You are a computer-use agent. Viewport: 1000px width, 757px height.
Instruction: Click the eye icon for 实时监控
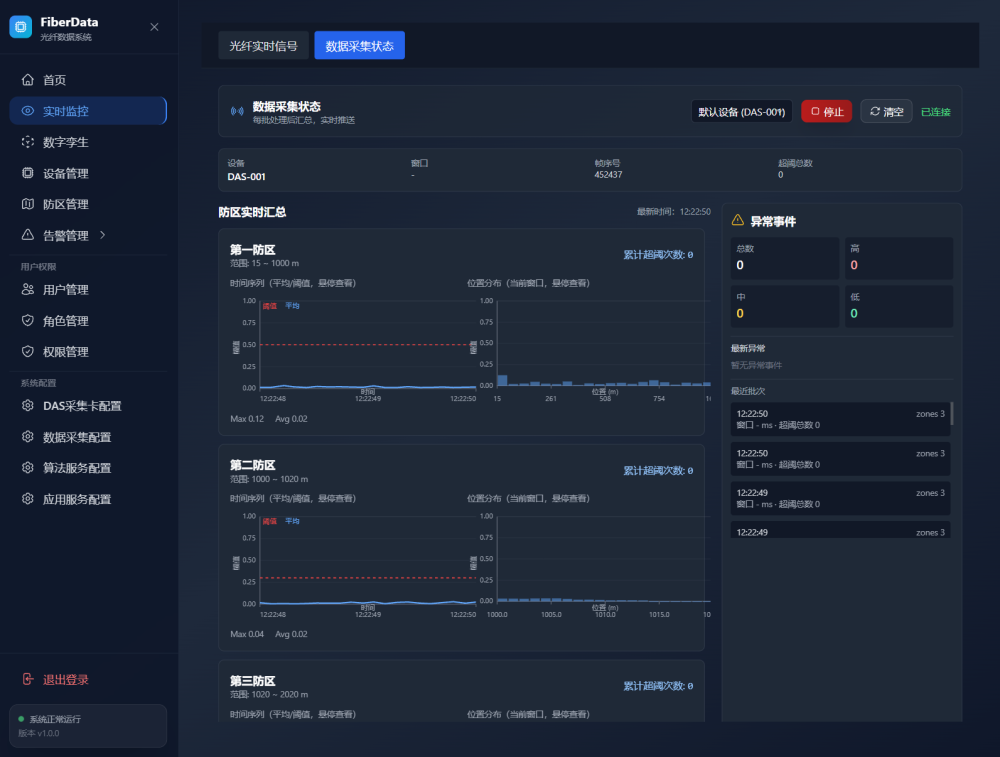28,111
